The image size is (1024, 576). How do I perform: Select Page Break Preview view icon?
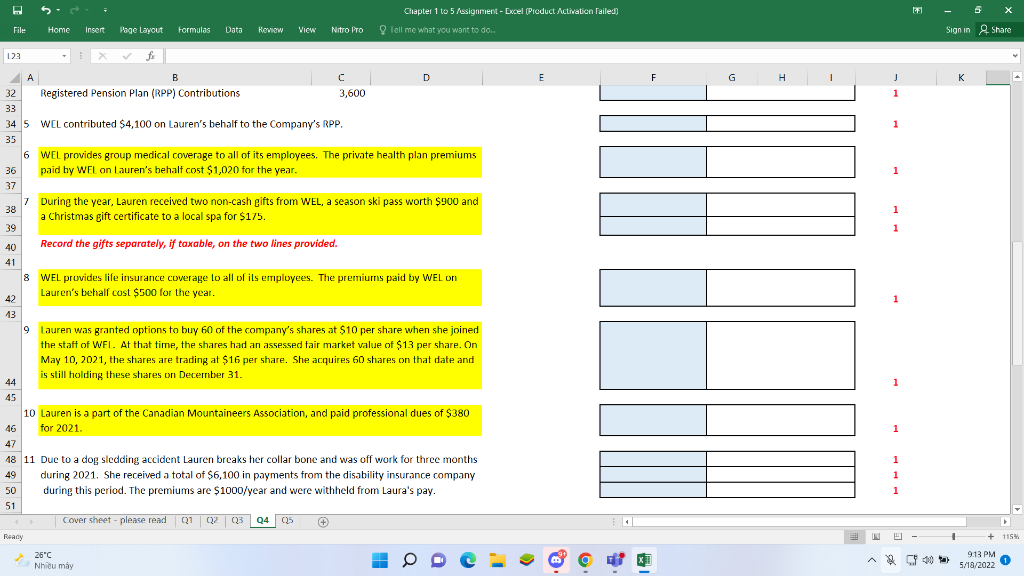(897, 537)
